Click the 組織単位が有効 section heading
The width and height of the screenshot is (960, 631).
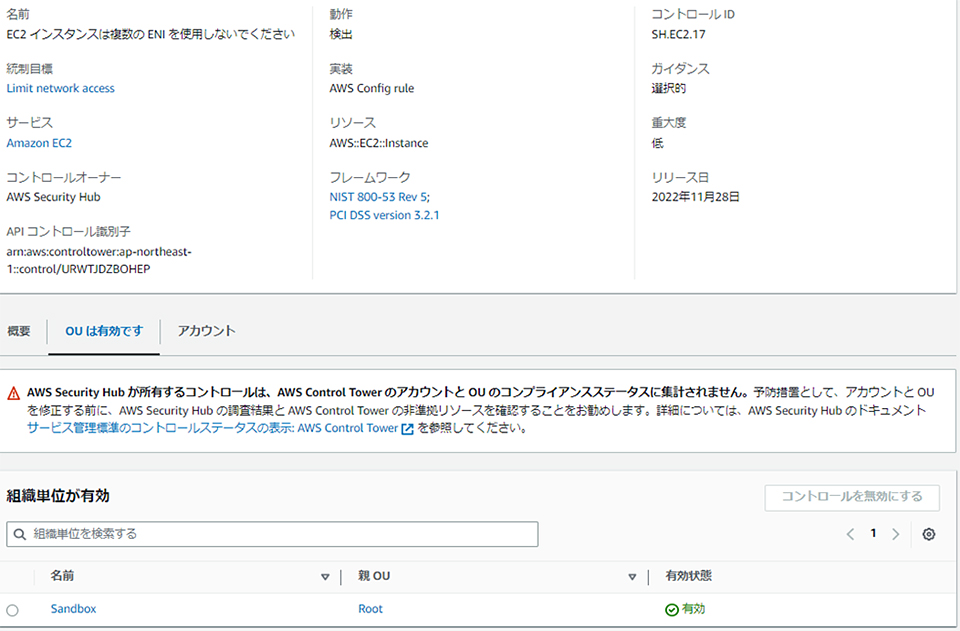(58, 496)
